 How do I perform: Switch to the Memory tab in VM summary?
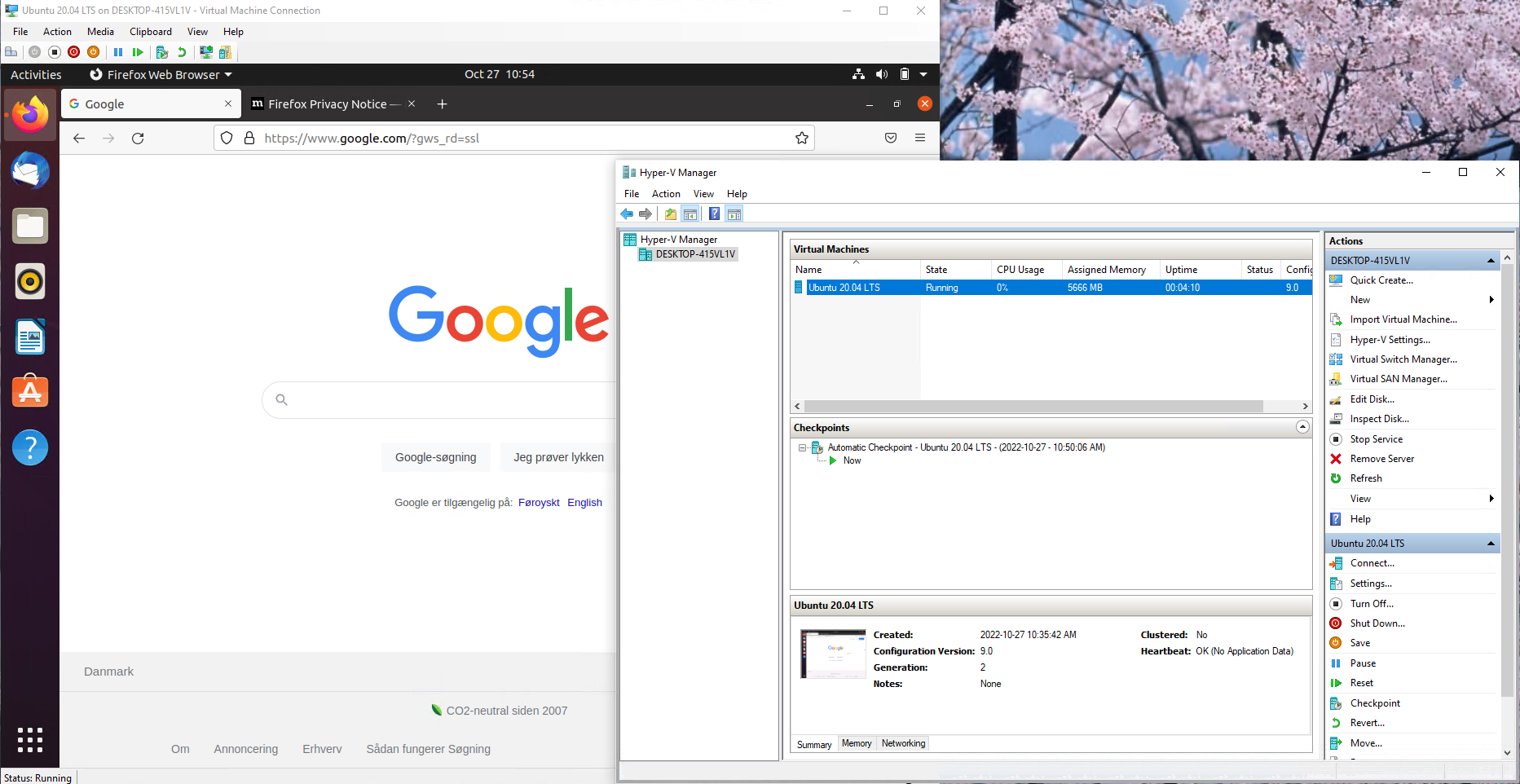856,743
